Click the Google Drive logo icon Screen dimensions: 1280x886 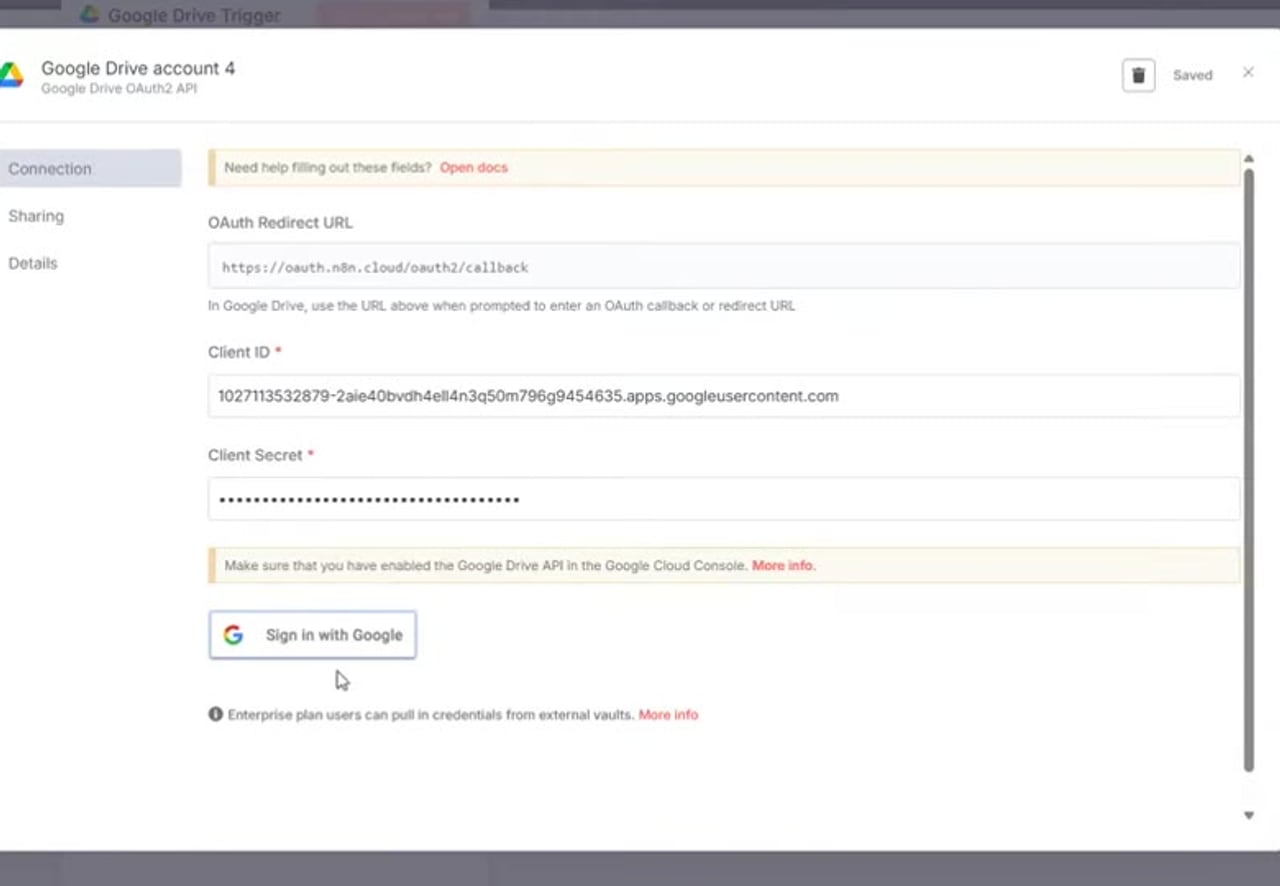(x=11, y=76)
